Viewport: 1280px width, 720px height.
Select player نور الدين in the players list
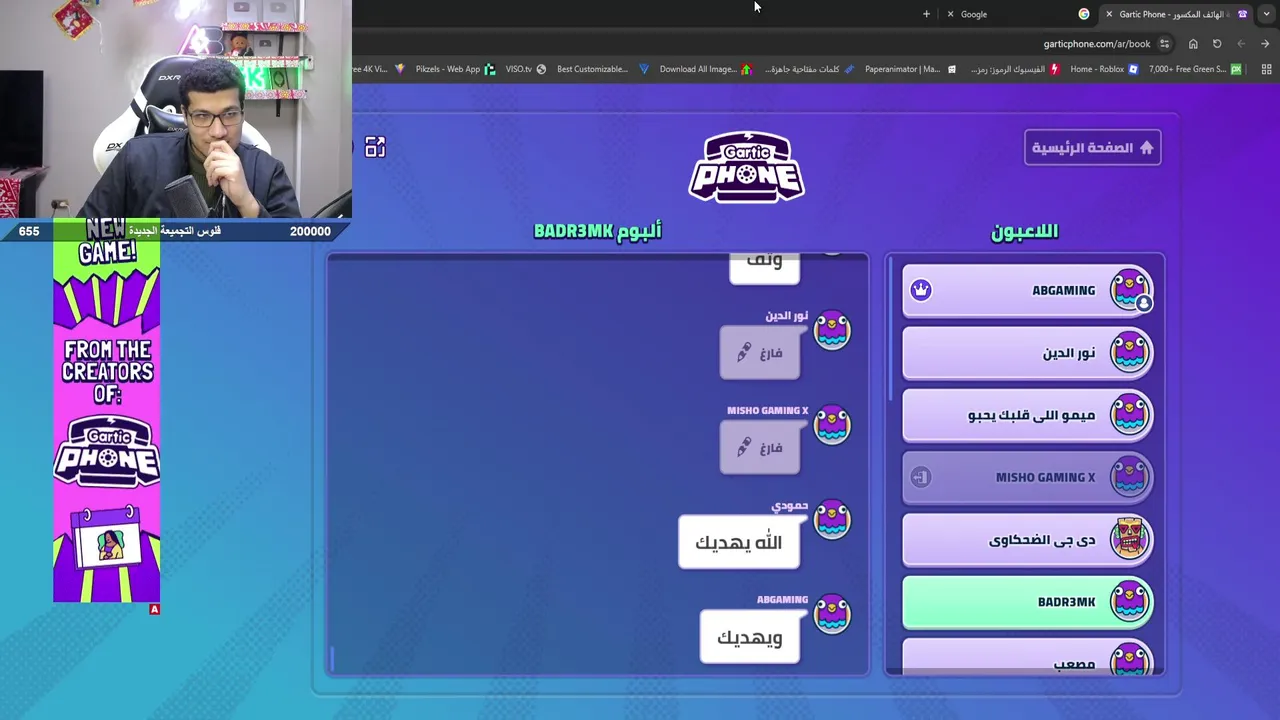(x=1028, y=353)
